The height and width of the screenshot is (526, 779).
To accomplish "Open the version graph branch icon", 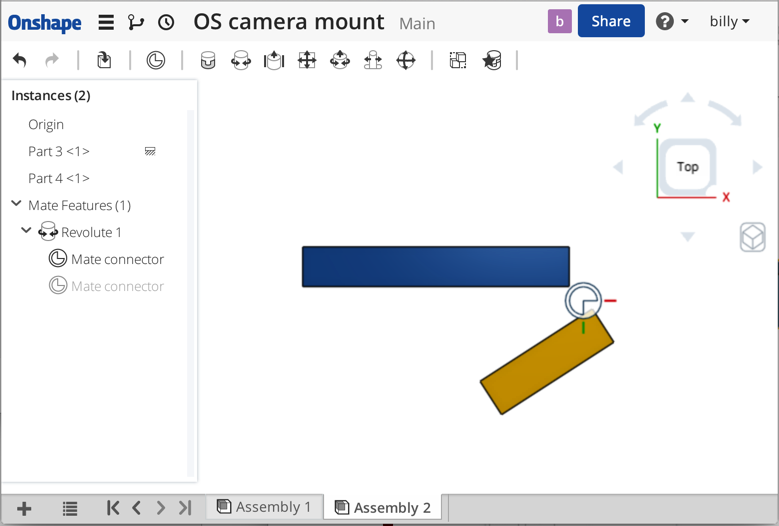I will (x=136, y=22).
